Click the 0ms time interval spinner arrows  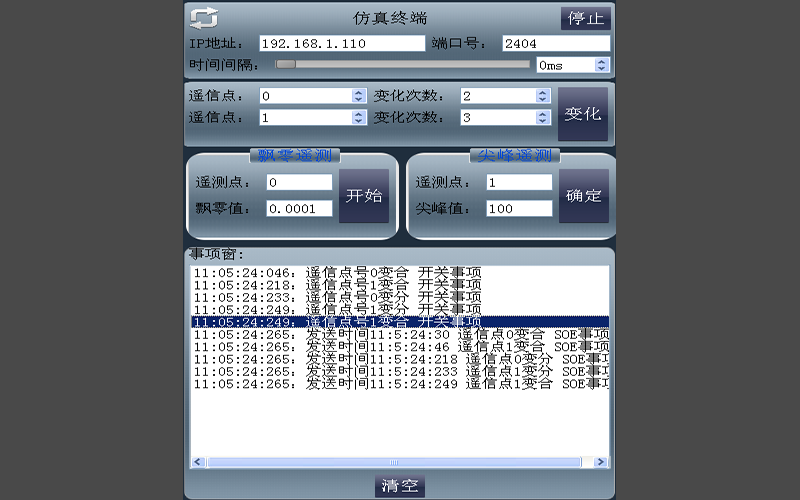[601, 65]
